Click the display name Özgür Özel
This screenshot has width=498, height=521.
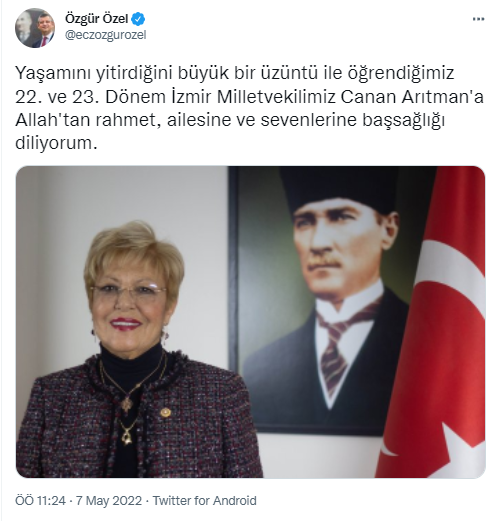tap(96, 19)
